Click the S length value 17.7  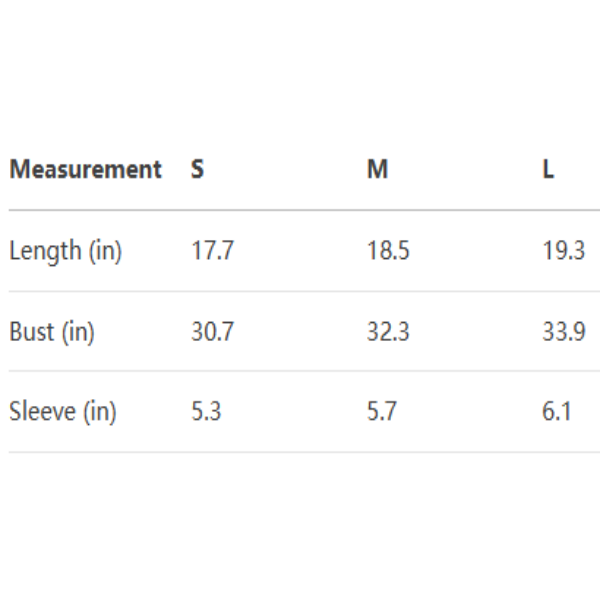pyautogui.click(x=212, y=251)
